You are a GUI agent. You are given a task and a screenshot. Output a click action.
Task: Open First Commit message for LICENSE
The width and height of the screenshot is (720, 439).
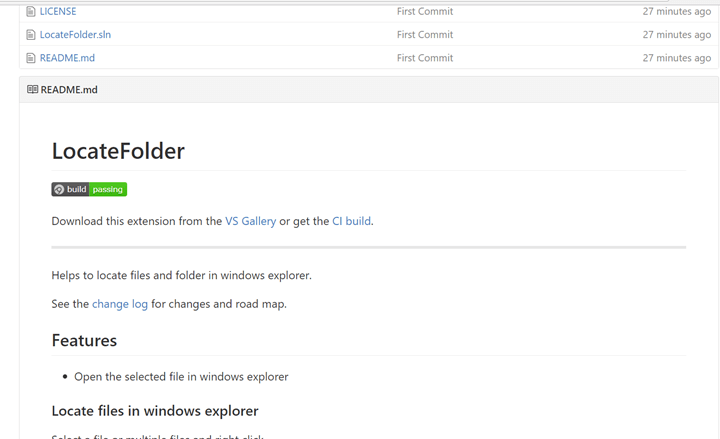click(424, 12)
